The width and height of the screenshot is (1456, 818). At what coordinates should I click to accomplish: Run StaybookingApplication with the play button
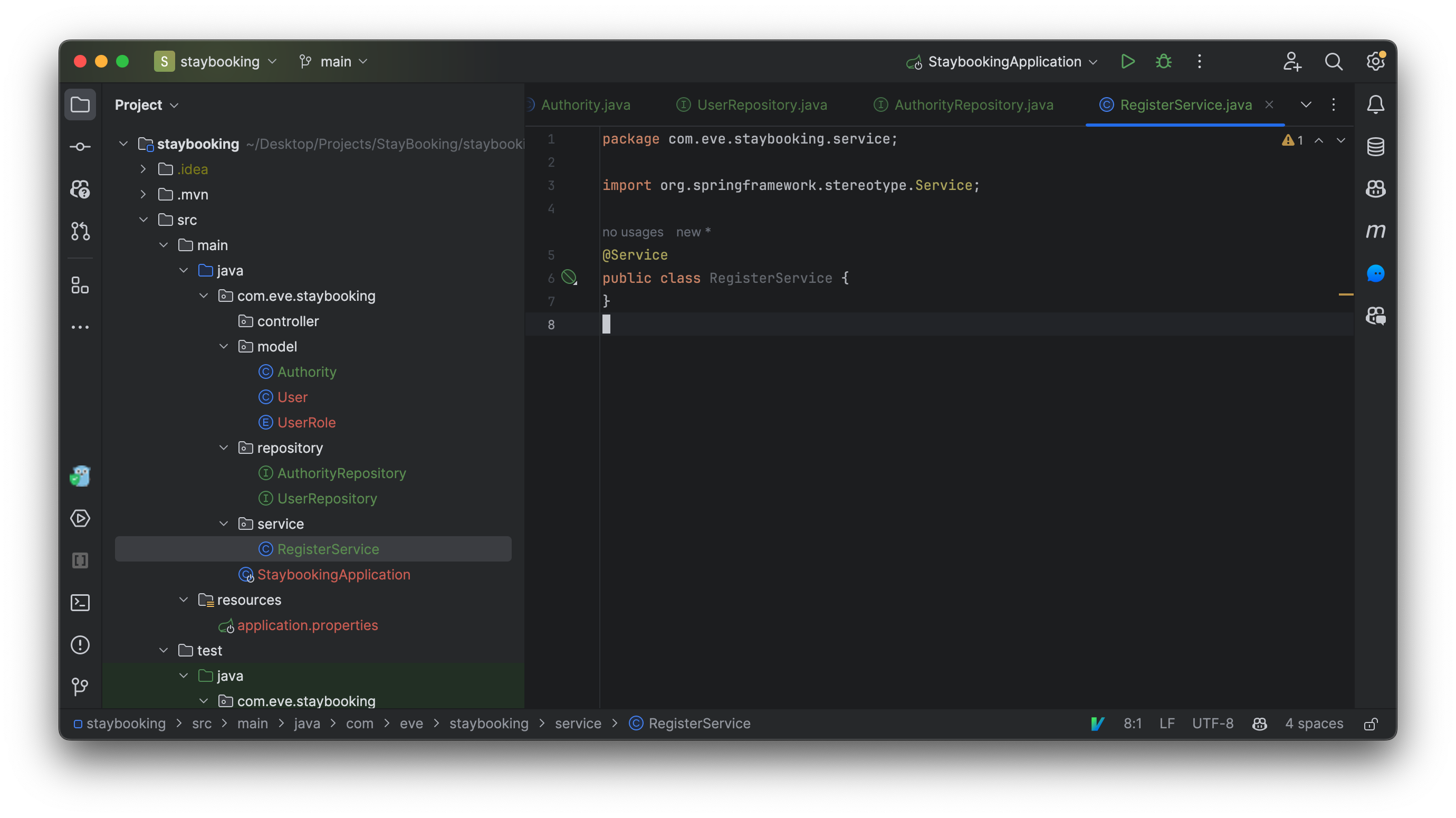pos(1127,61)
